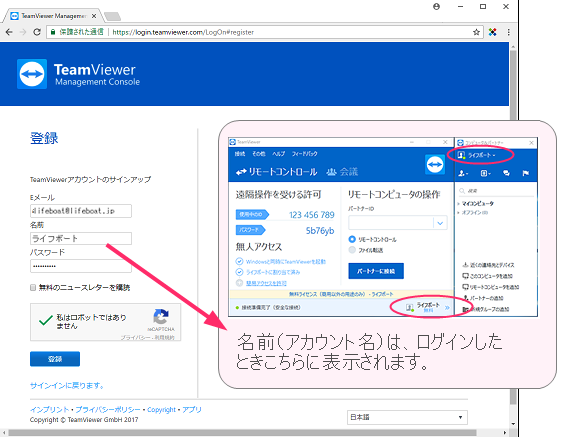Open the インプリント footer link
The width and height of the screenshot is (566, 437).
49,410
